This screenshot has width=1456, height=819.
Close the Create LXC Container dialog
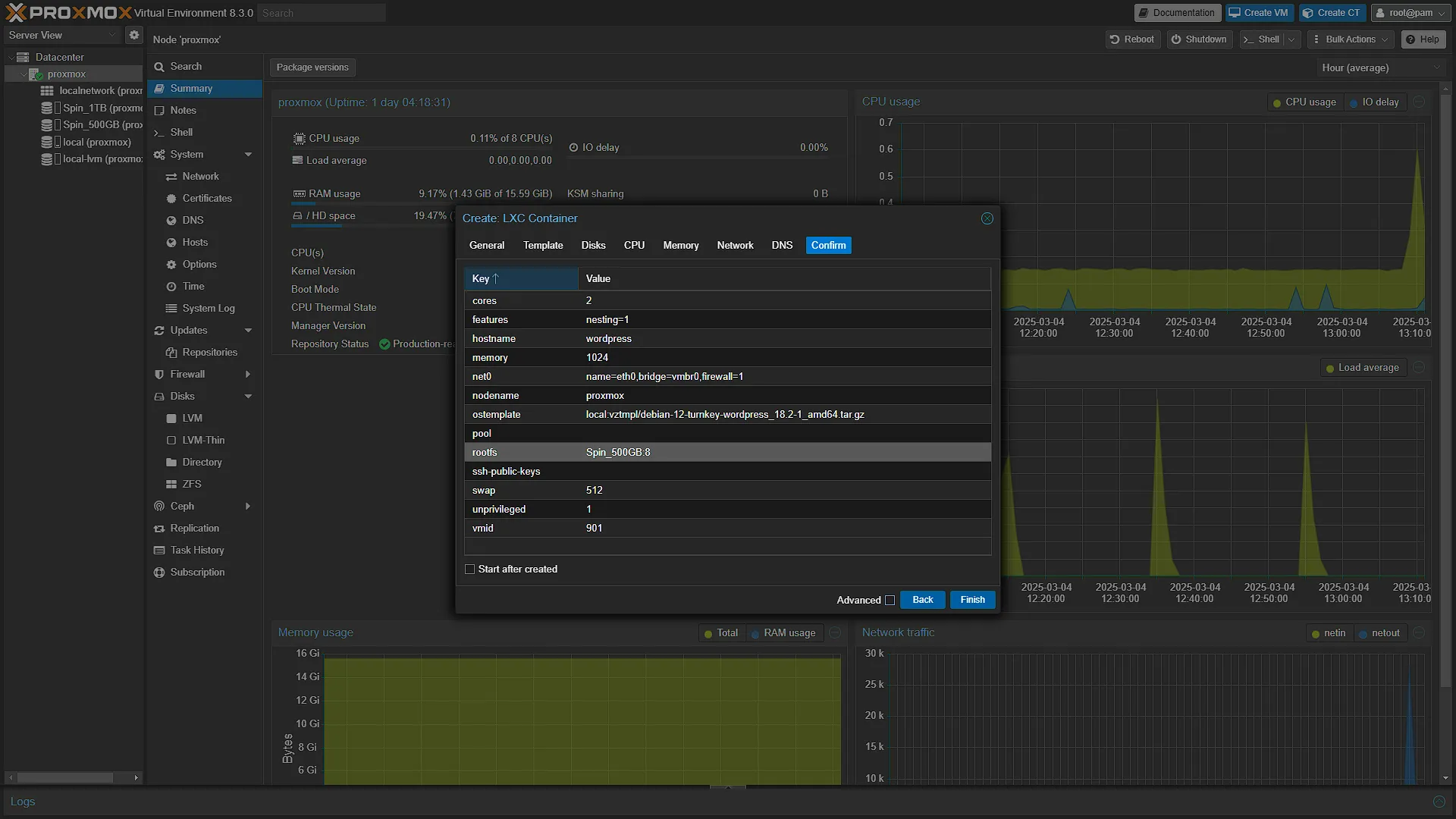tap(987, 218)
